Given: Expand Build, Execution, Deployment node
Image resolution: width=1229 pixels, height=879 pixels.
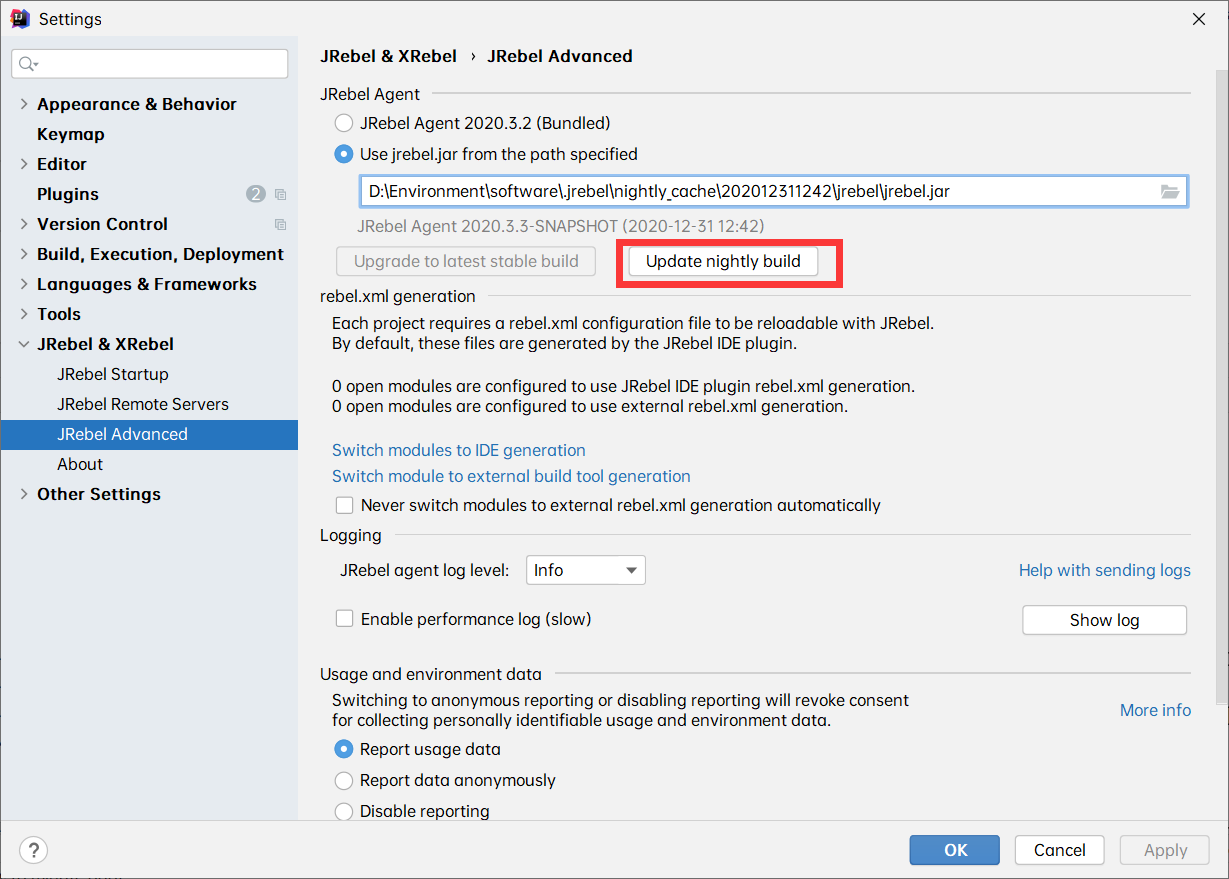Looking at the screenshot, I should point(24,254).
